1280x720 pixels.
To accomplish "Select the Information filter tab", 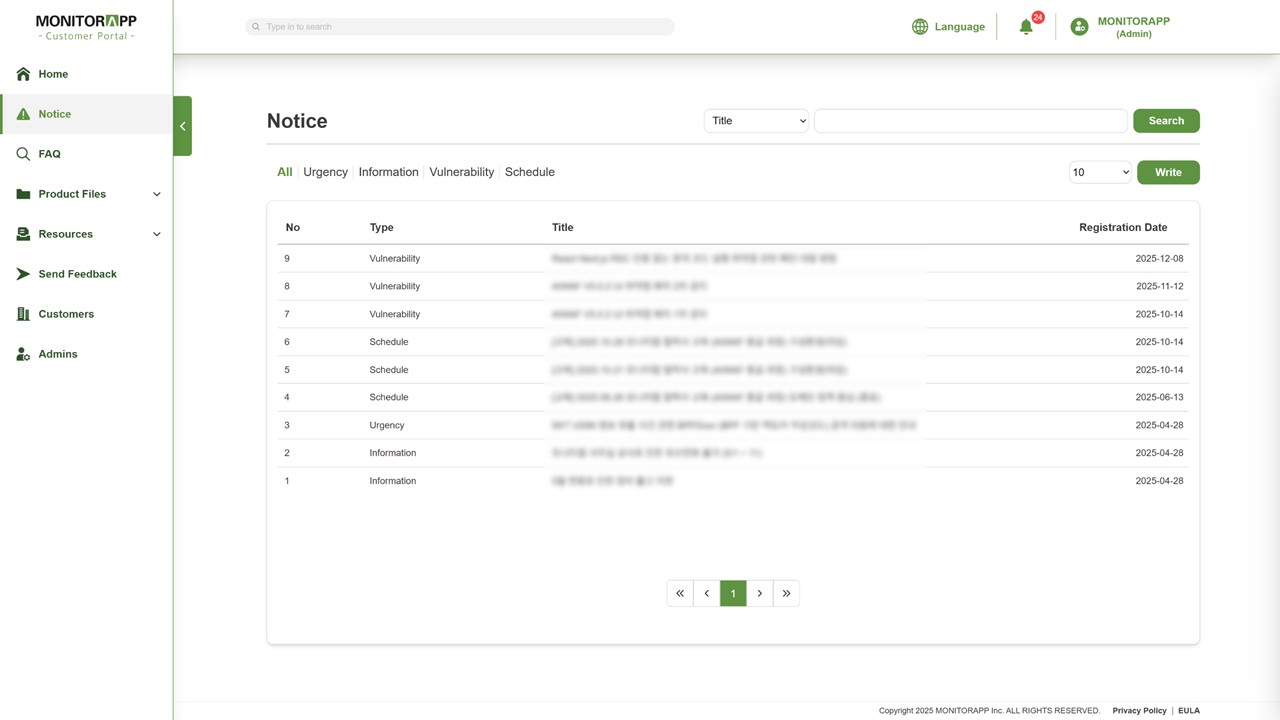I will [388, 172].
